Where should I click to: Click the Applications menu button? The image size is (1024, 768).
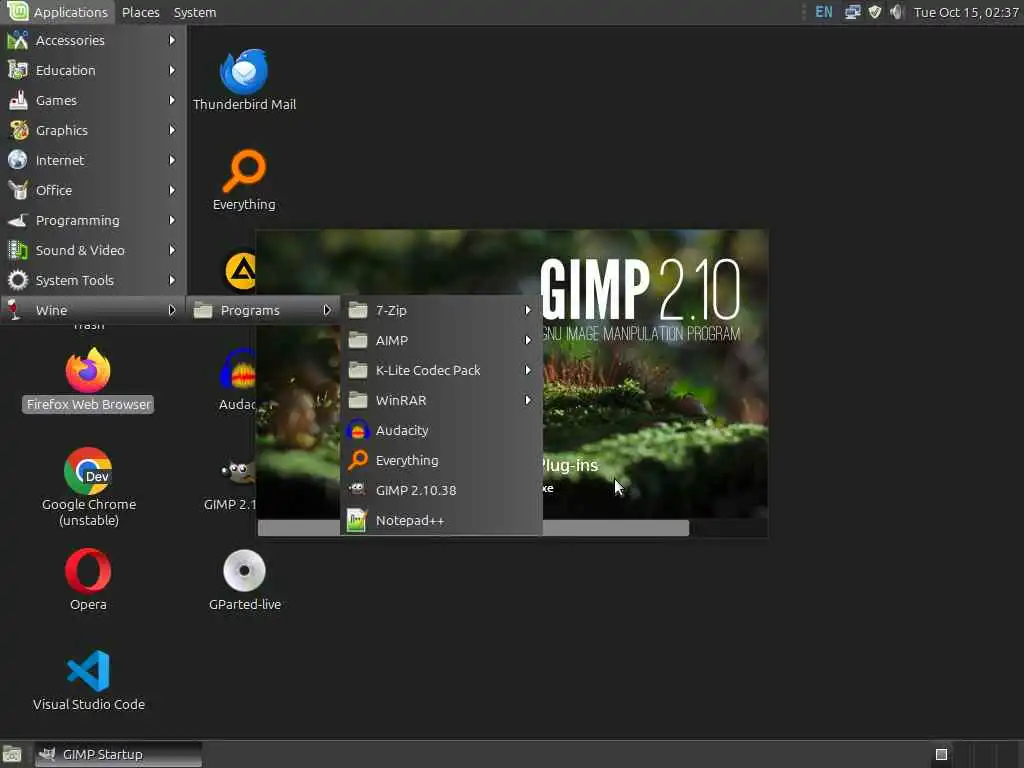tap(57, 12)
